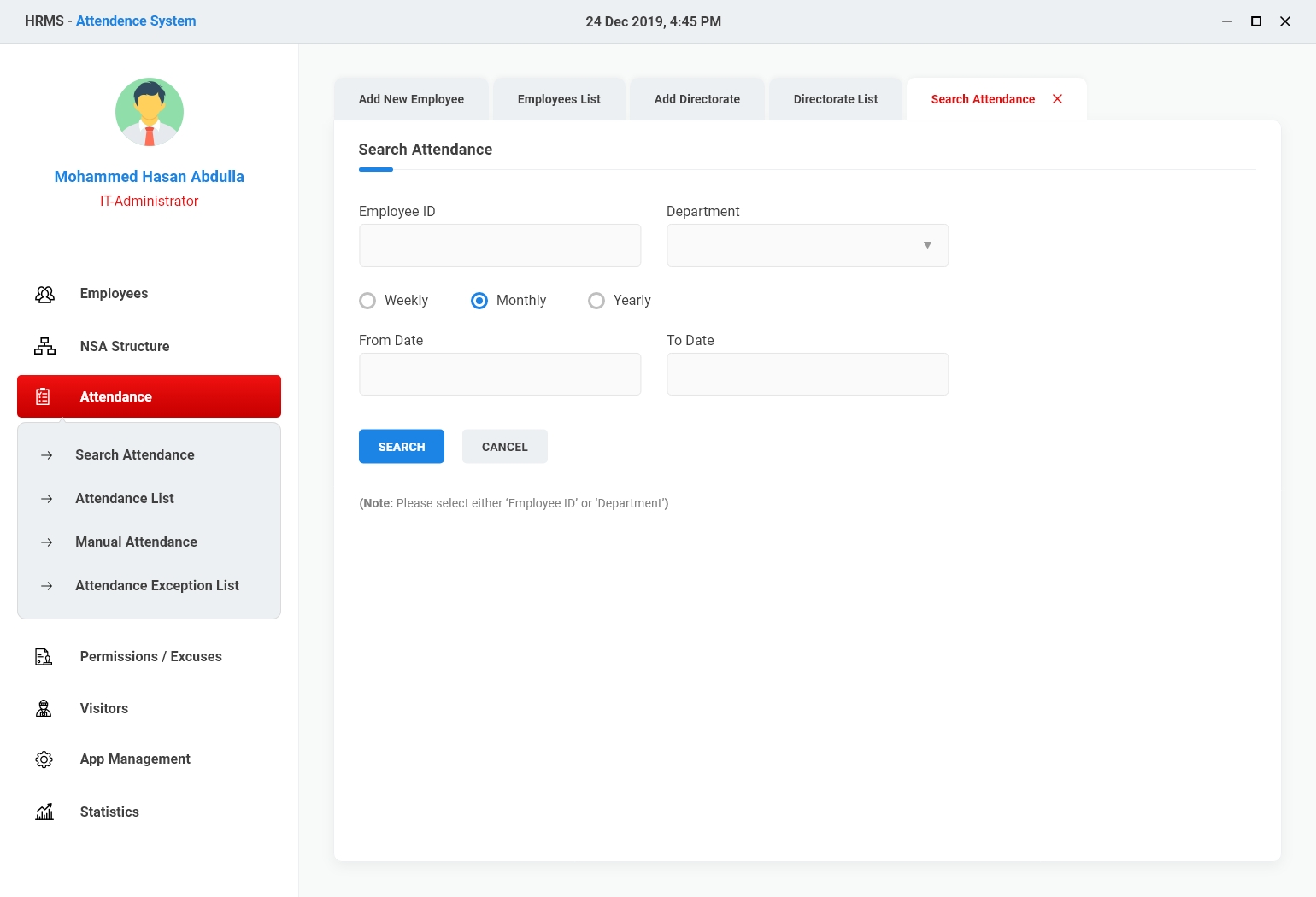Screen dimensions: 1316x897
Task: Click the App Management gear icon
Action: tap(44, 759)
